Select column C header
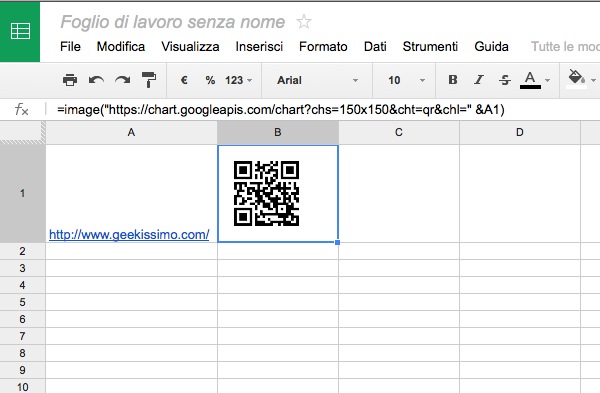 click(399, 132)
